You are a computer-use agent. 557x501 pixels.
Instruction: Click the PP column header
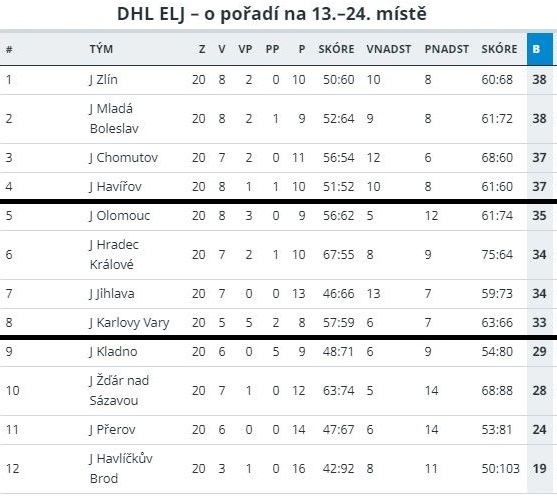[272, 49]
